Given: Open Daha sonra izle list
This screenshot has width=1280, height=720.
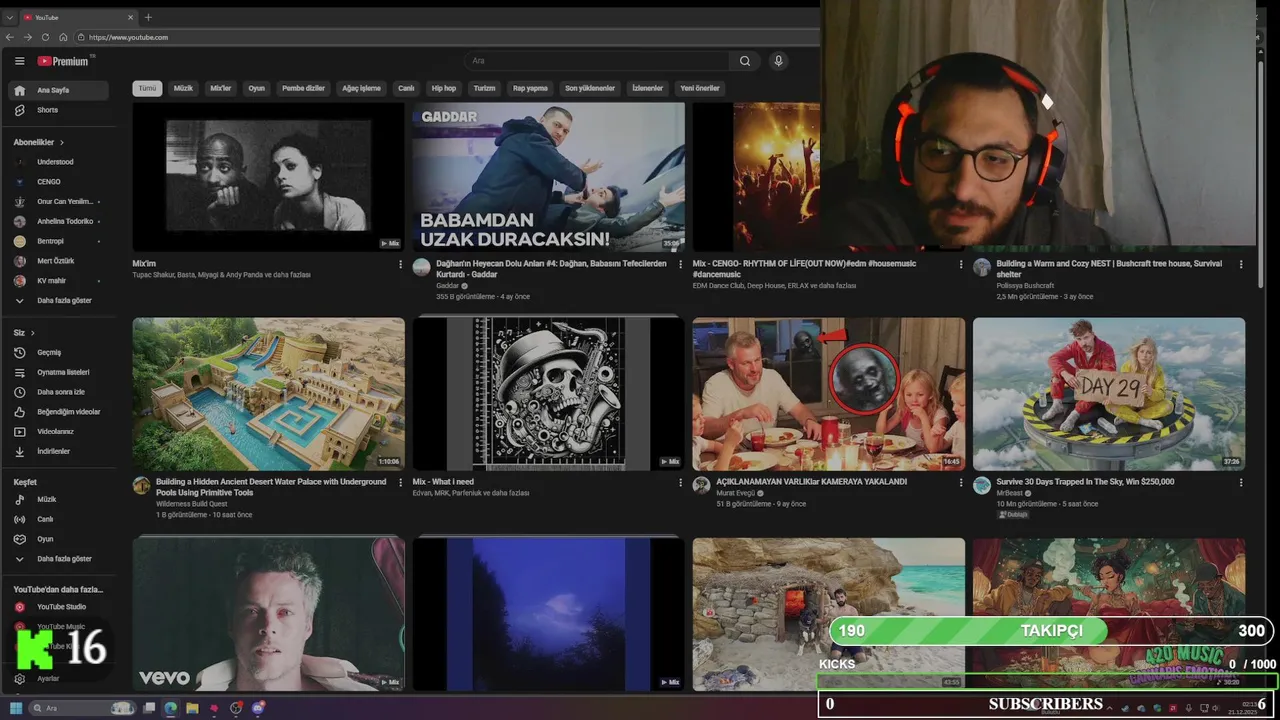Looking at the screenshot, I should pos(60,392).
